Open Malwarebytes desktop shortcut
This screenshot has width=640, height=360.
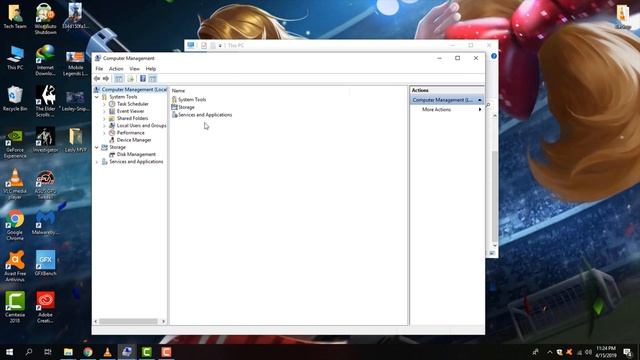(x=45, y=223)
